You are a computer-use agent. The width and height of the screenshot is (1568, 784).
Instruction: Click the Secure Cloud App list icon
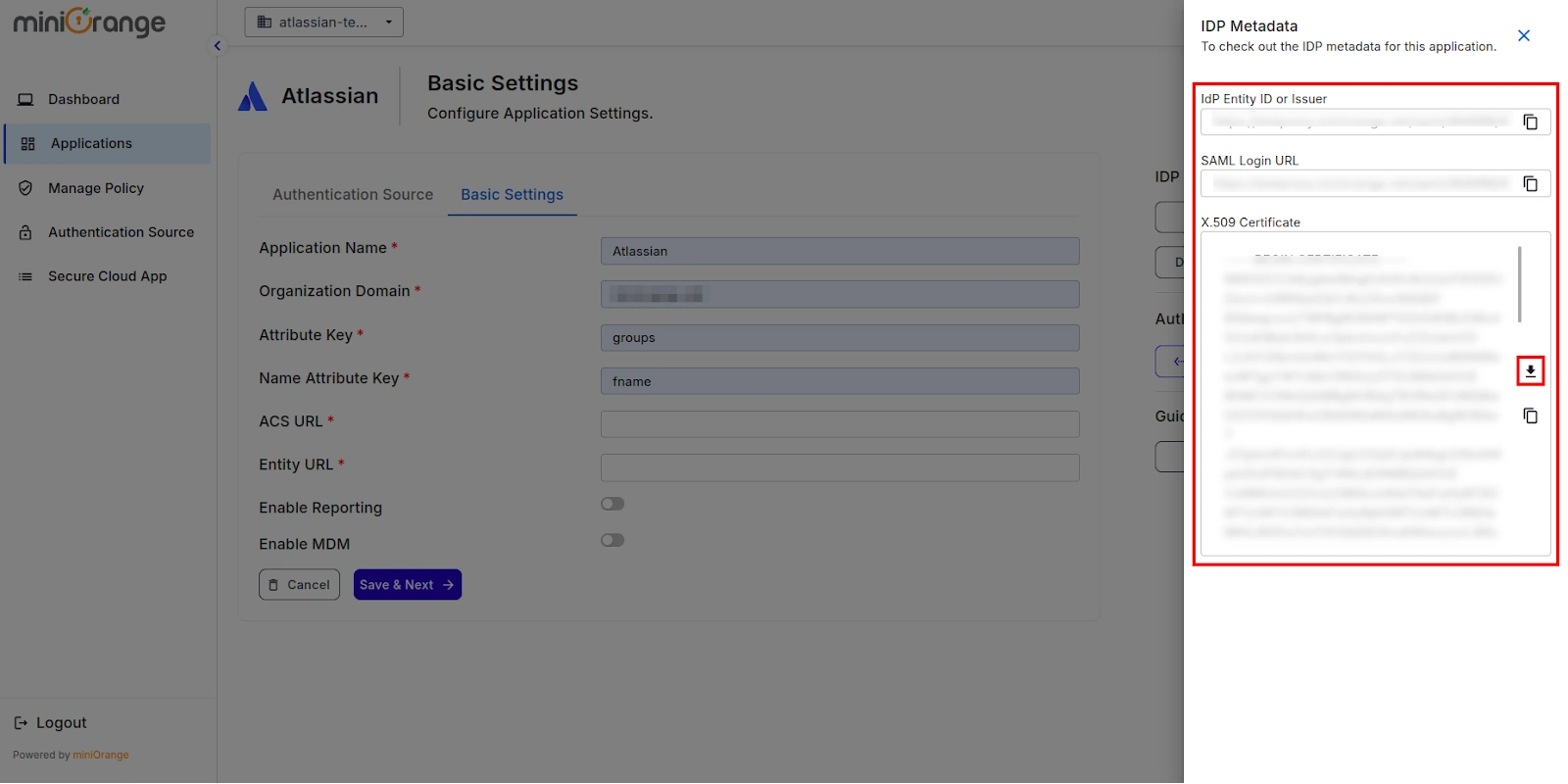click(x=25, y=276)
